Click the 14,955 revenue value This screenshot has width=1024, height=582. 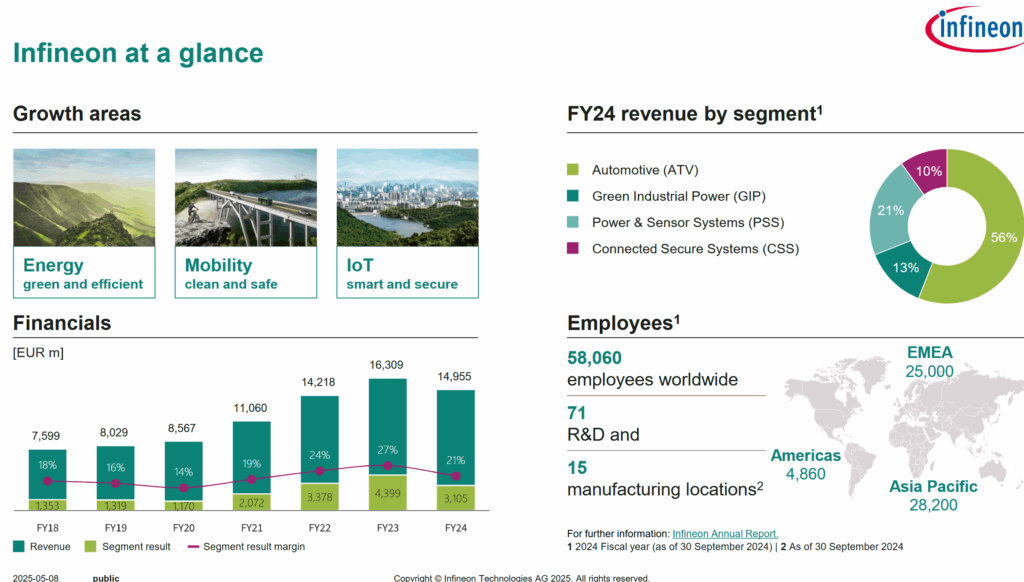click(x=455, y=376)
